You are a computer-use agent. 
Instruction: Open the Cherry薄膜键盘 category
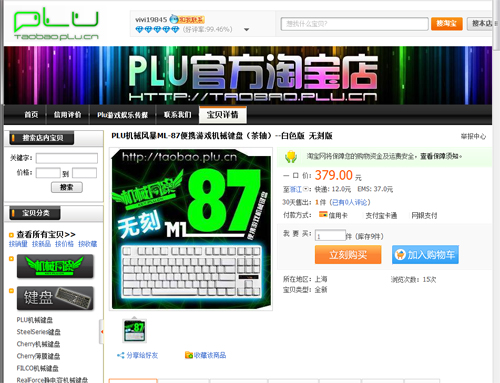click(x=38, y=356)
